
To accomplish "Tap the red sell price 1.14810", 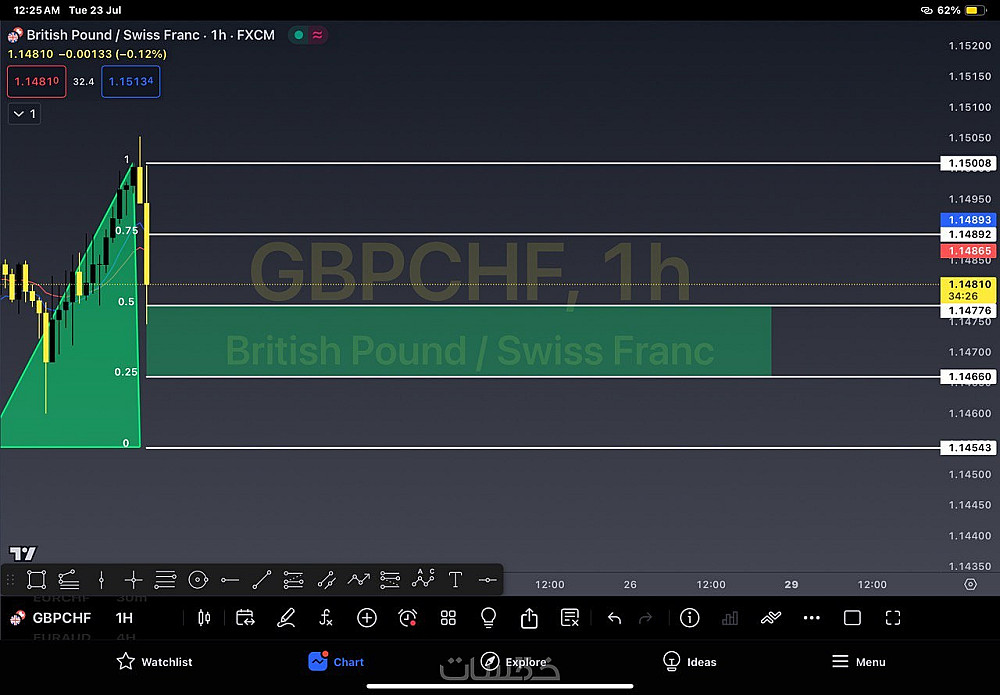I will point(36,82).
